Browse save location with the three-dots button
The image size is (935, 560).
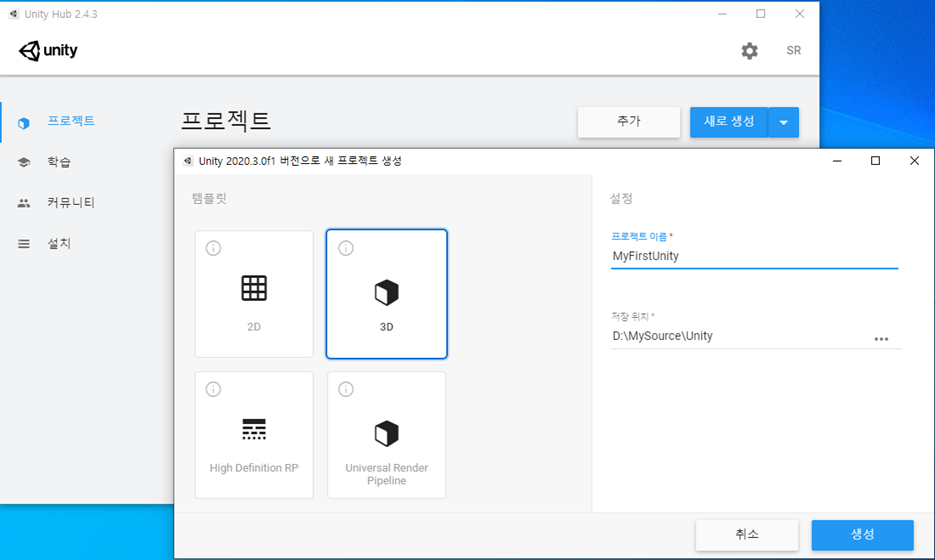[x=881, y=339]
